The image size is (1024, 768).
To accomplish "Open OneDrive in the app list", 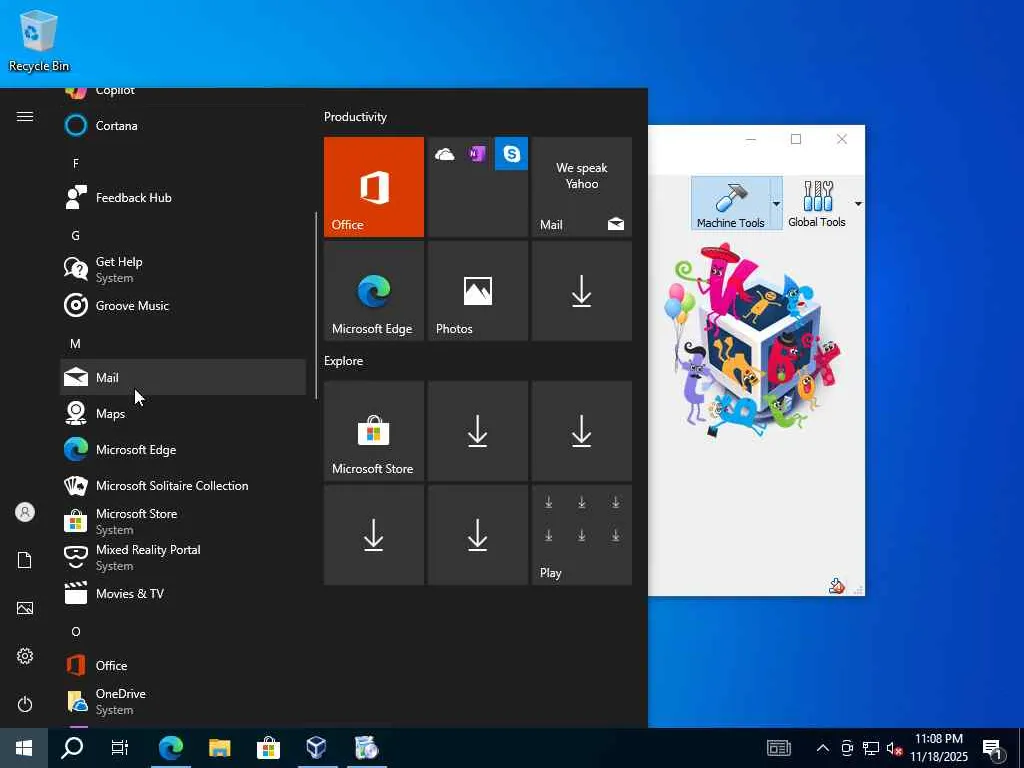I will tap(183, 701).
